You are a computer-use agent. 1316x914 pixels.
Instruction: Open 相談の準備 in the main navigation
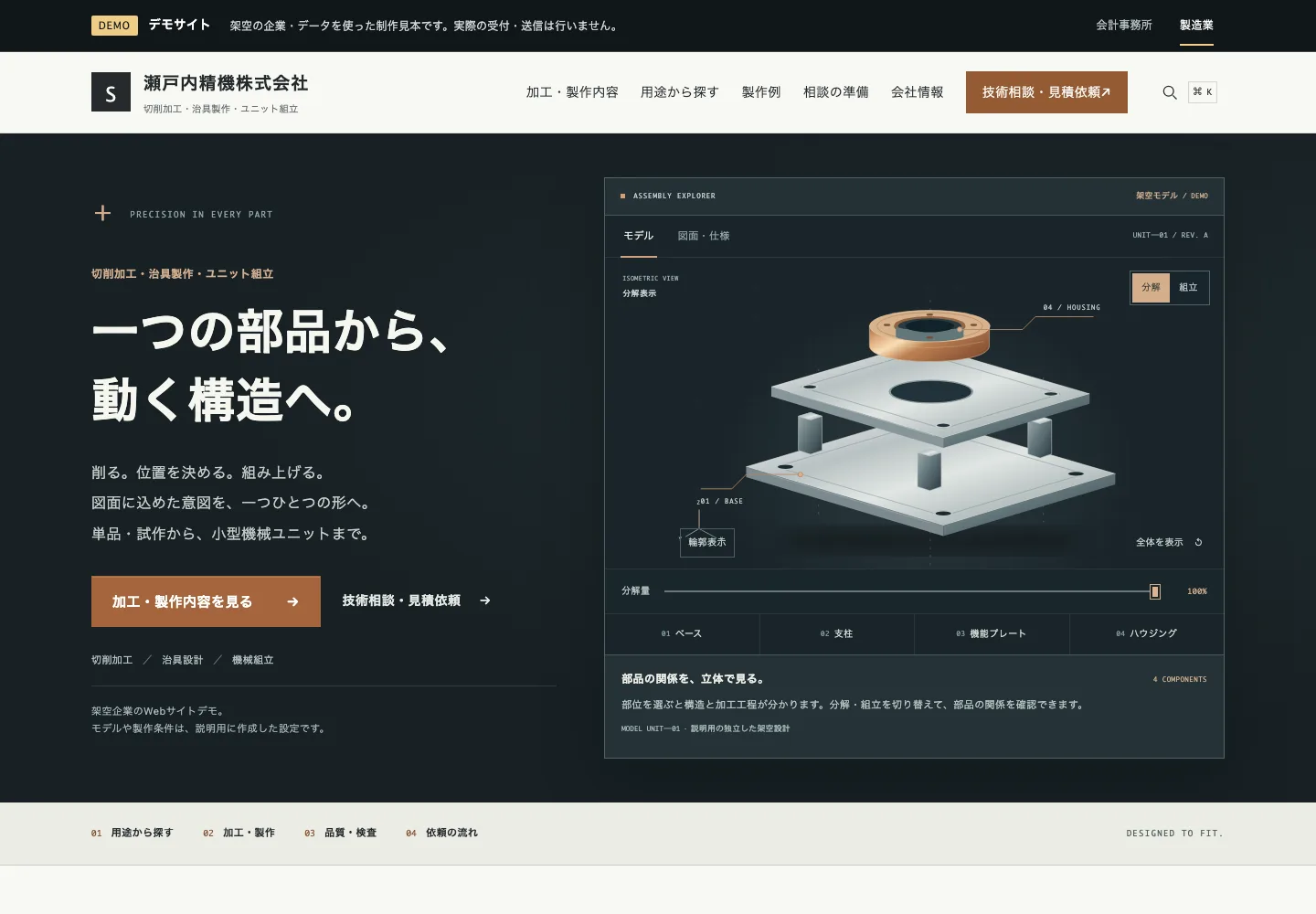coord(836,92)
